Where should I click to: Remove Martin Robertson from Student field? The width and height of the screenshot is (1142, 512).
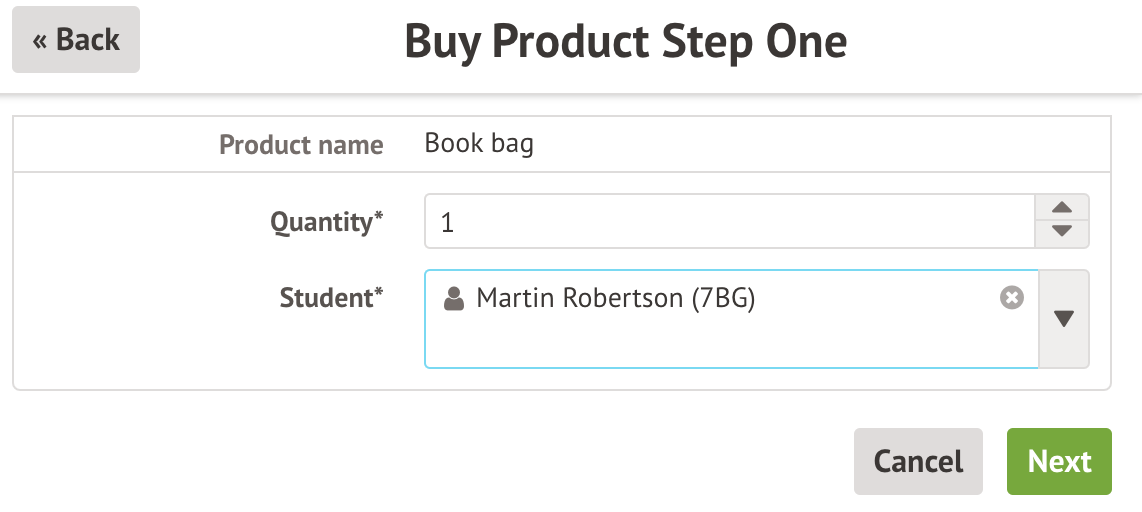pyautogui.click(x=1012, y=298)
